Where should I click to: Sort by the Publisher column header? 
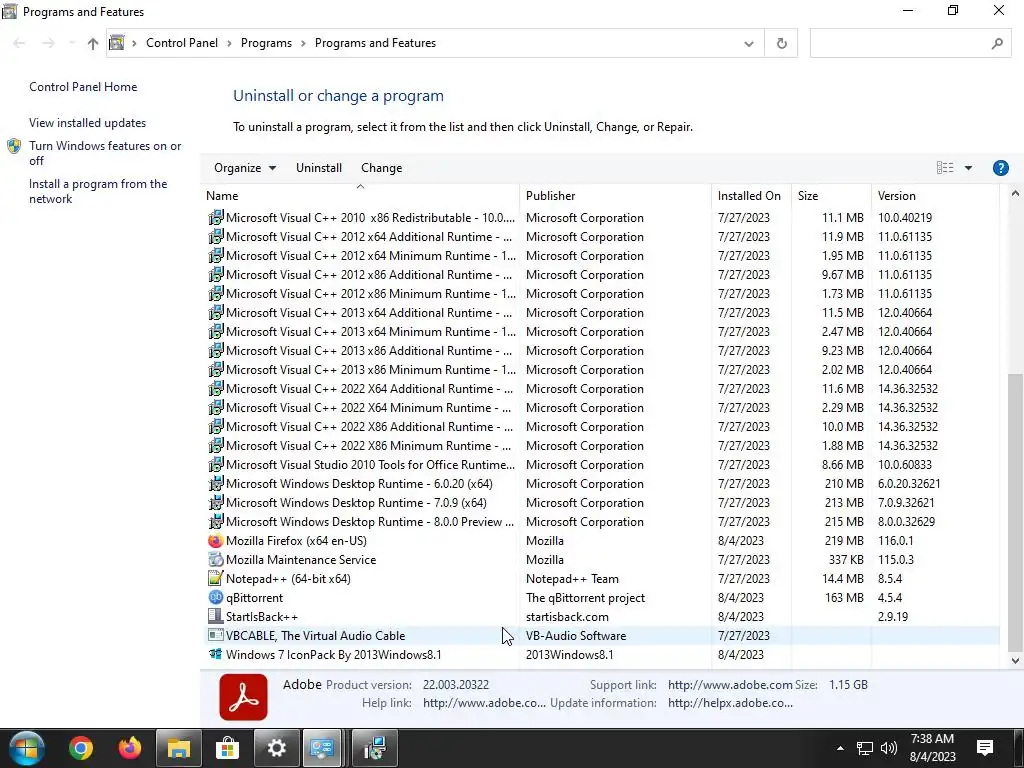tap(616, 195)
